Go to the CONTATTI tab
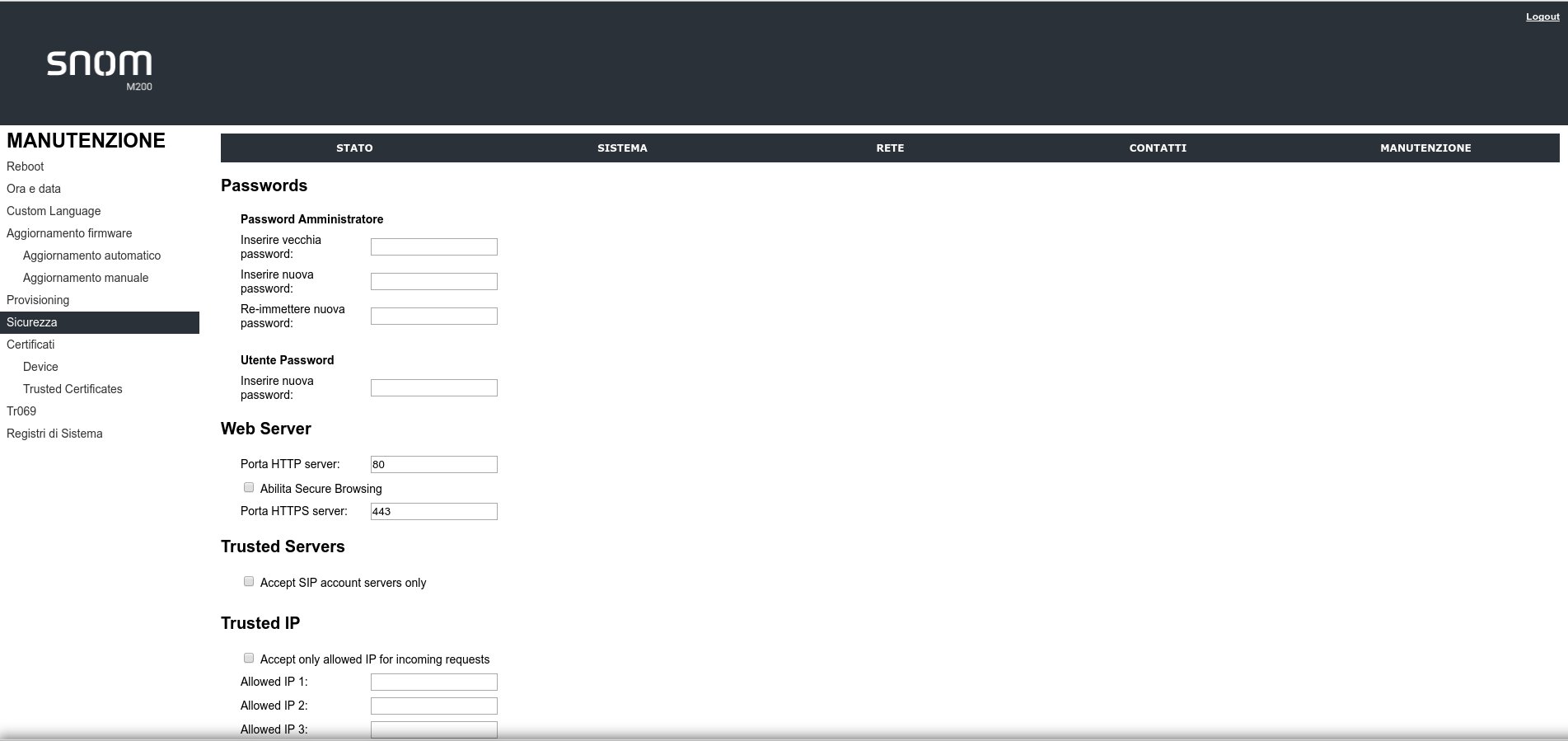The width and height of the screenshot is (1568, 741). click(x=1158, y=148)
